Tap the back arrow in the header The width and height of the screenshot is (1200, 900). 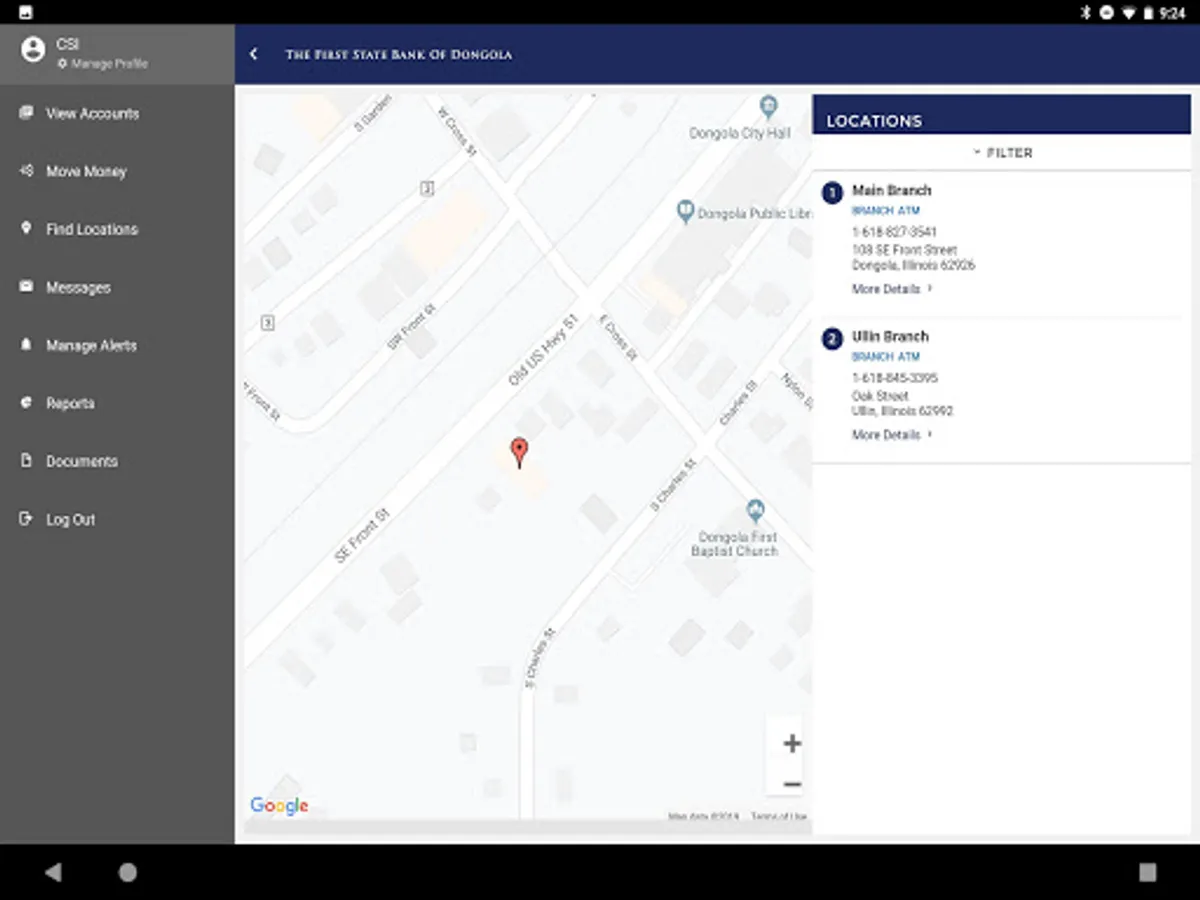(x=253, y=54)
